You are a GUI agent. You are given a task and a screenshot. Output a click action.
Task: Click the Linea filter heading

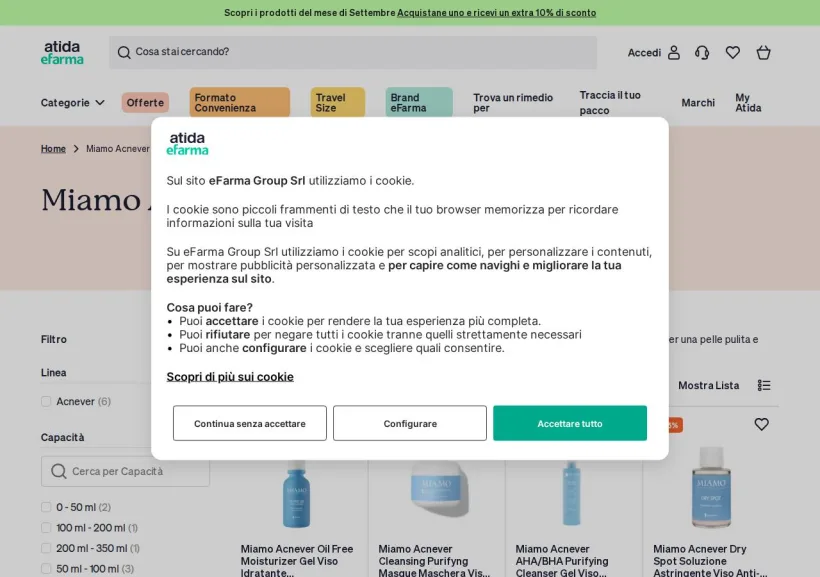(53, 372)
